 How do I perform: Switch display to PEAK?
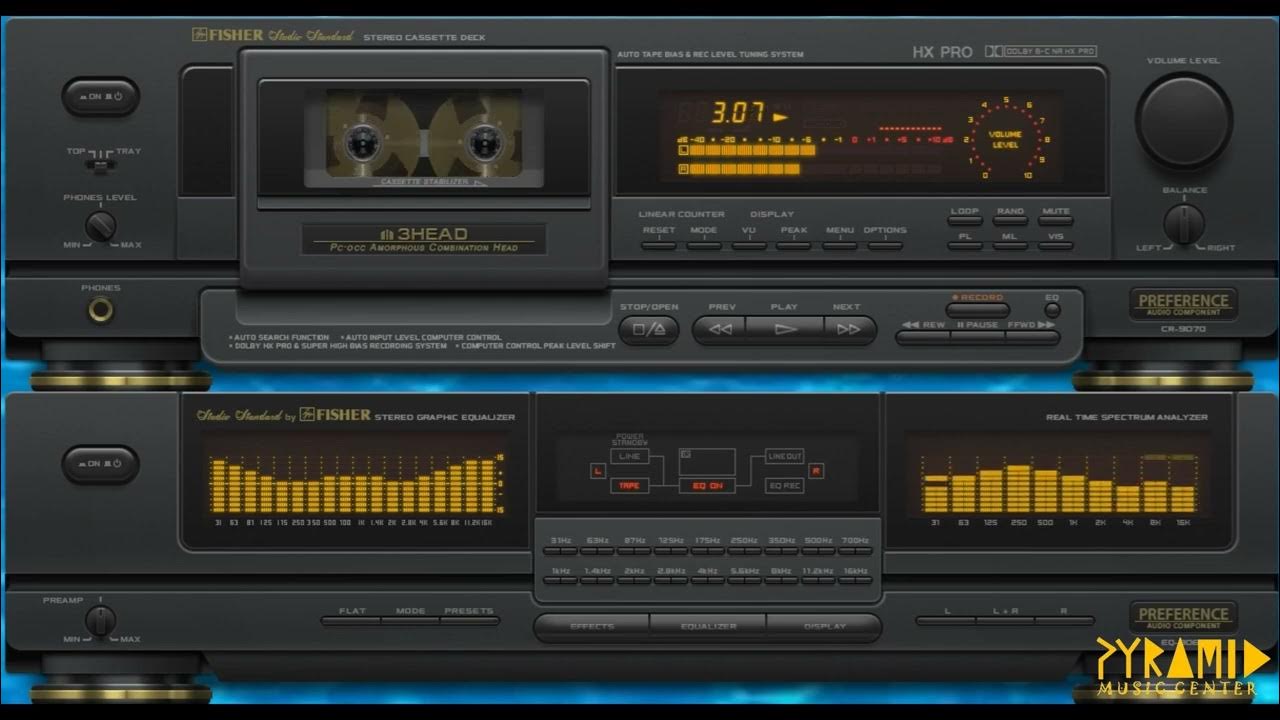coord(794,245)
